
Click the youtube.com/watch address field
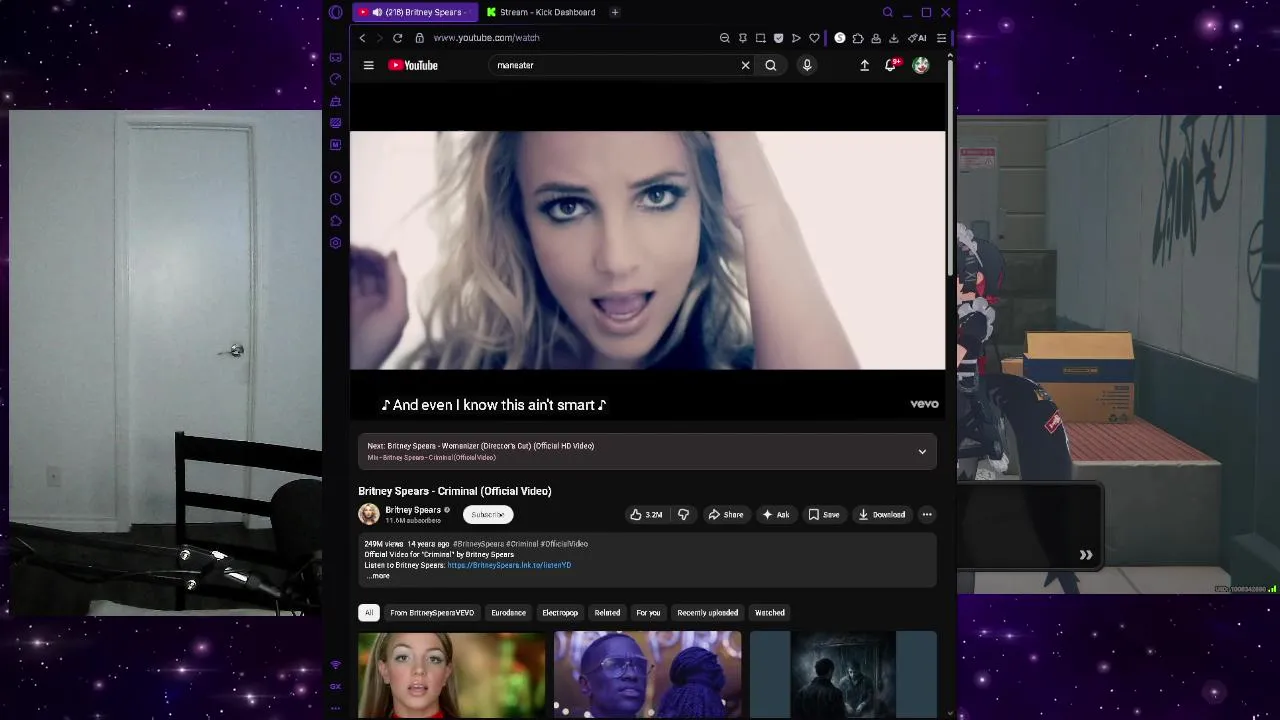486,38
